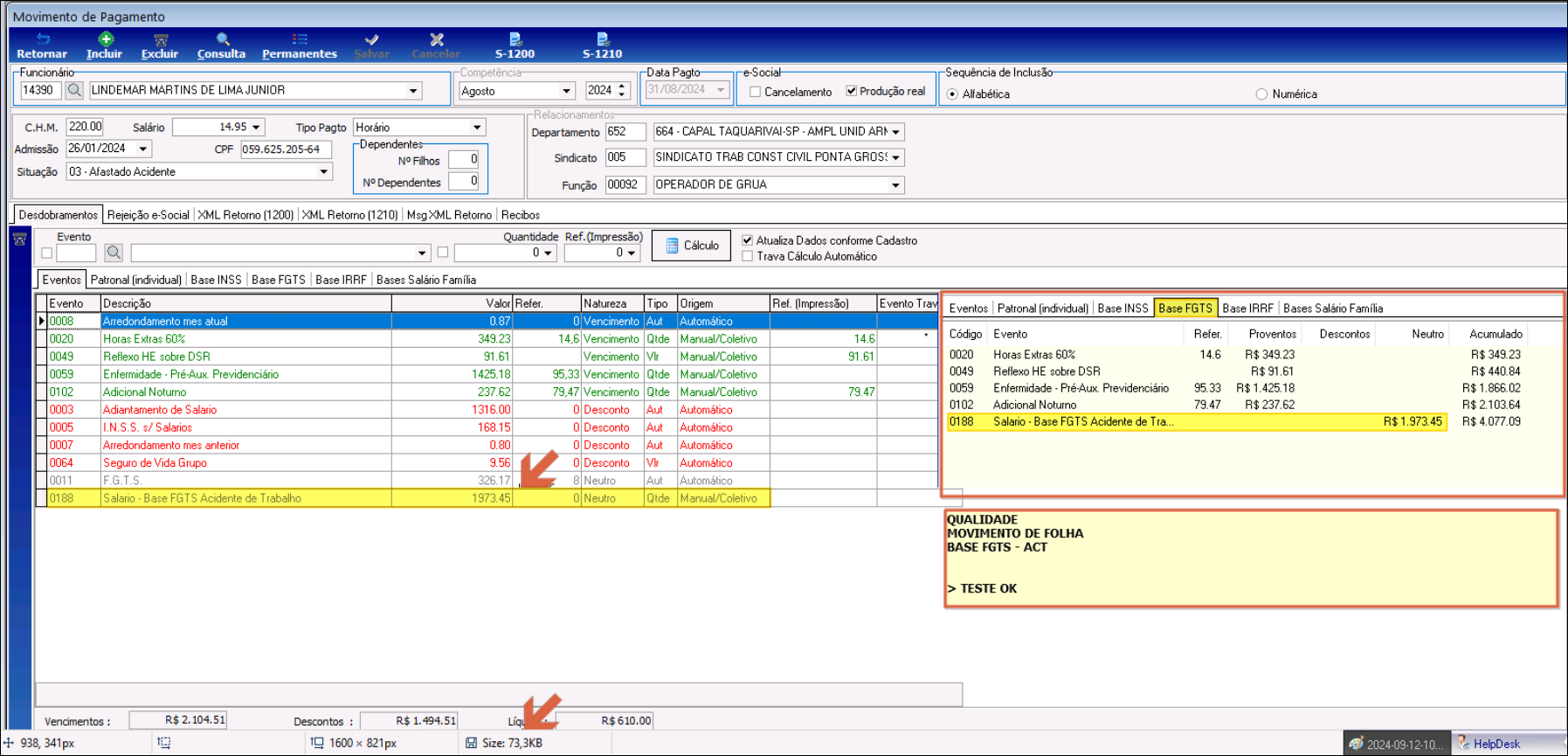Click the crosshair position icon in status bar
1568x756 pixels.
tap(9, 743)
